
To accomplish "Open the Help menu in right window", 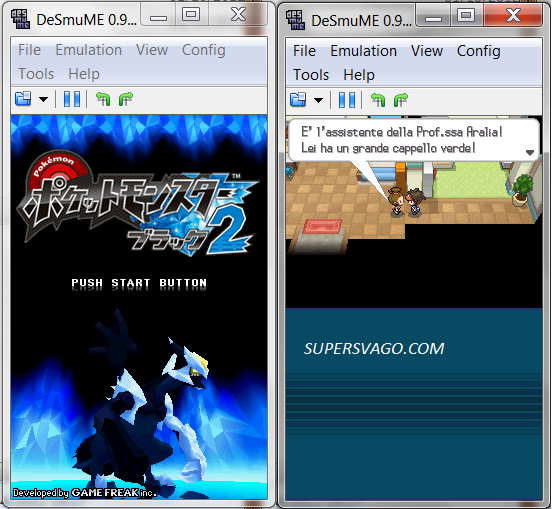I will (359, 75).
